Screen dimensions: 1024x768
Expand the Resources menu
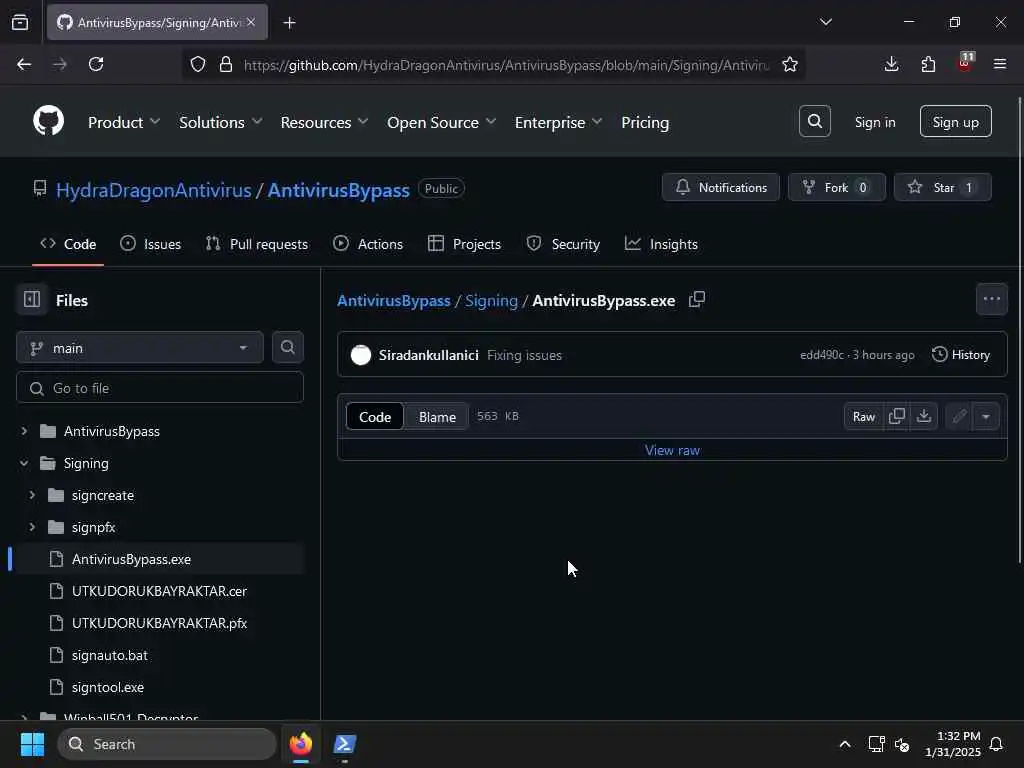(x=324, y=122)
